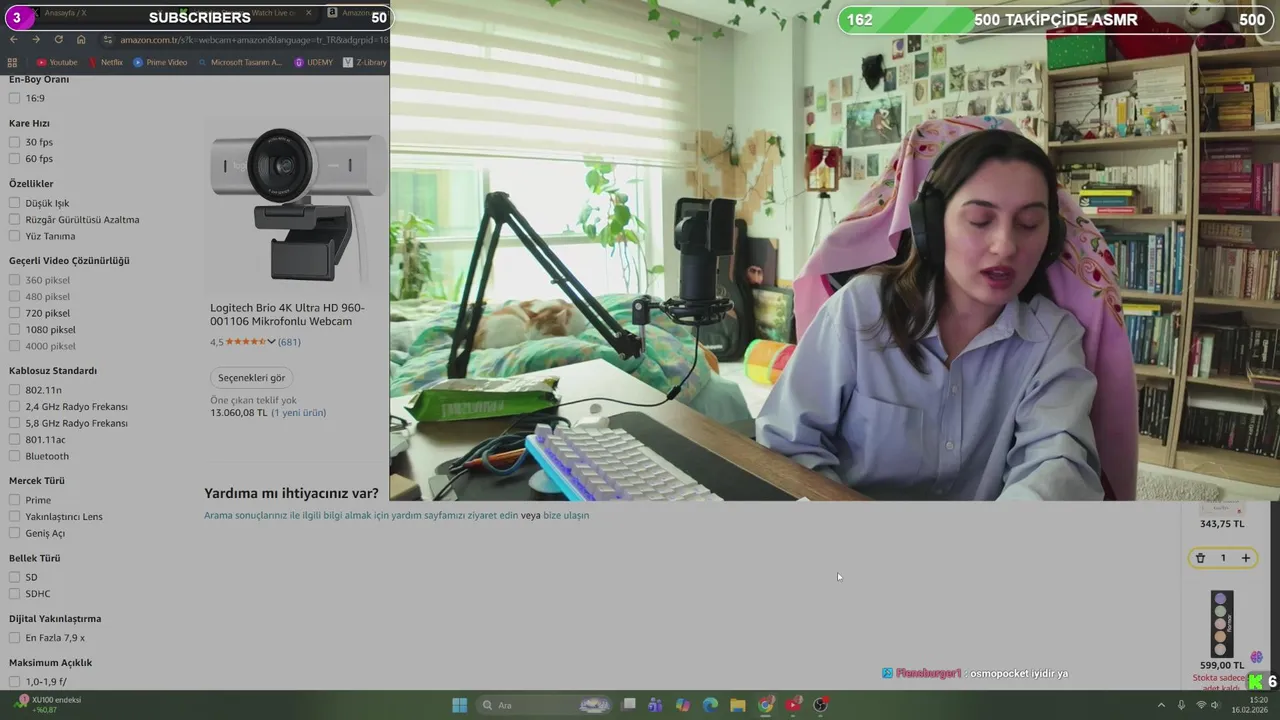Screen dimensions: 1280x720
Task: Check the 60 fps filter
Action: pyautogui.click(x=14, y=158)
